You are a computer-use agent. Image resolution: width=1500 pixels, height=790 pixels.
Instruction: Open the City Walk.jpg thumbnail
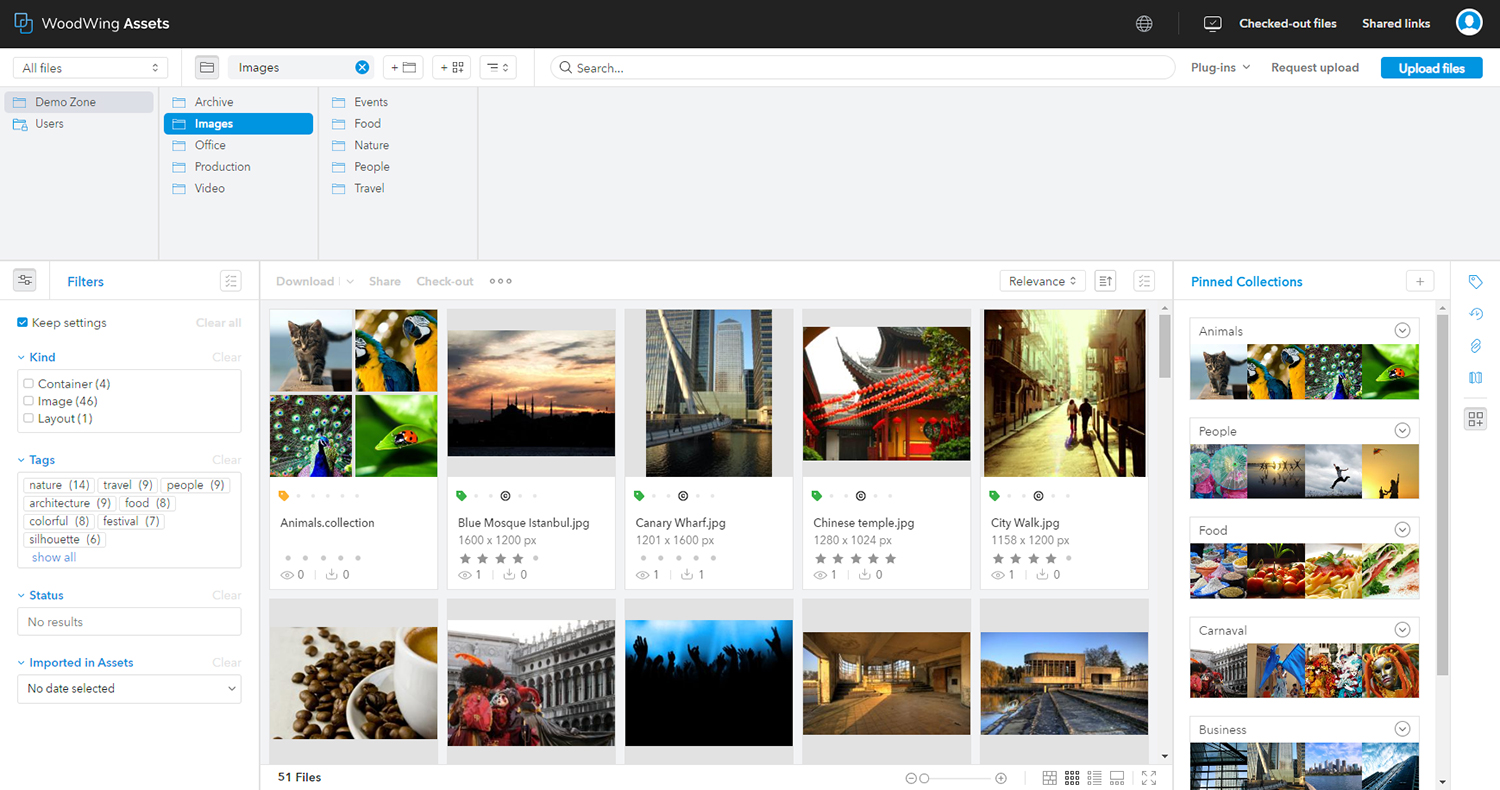(1064, 393)
